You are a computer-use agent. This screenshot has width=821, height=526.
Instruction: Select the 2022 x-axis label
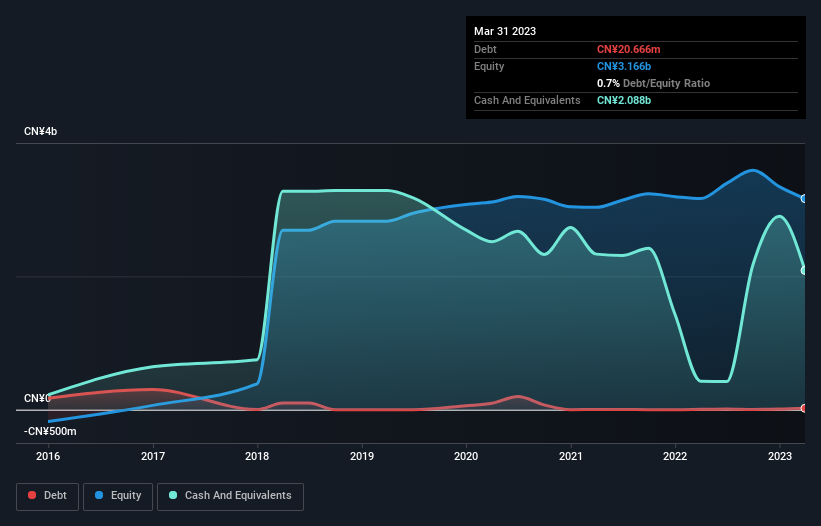tap(675, 456)
